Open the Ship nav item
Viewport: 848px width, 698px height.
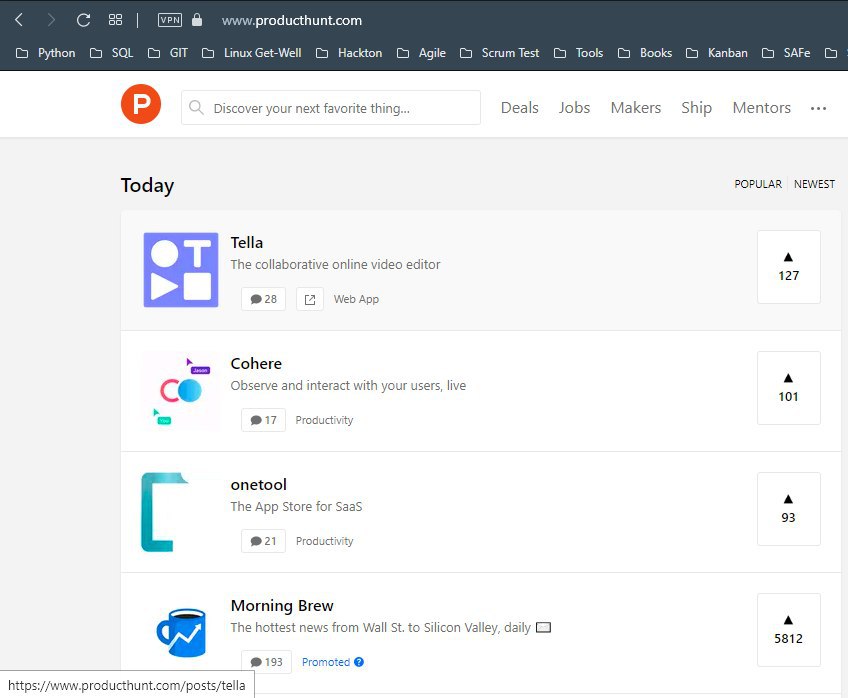coord(696,108)
